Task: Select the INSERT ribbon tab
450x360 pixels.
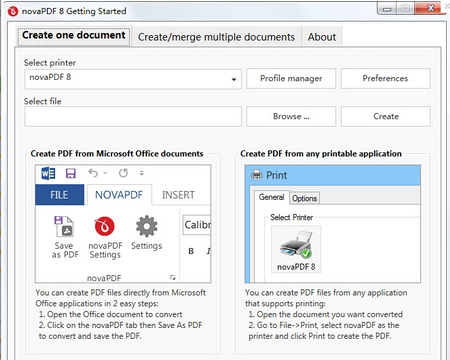Action: 178,195
